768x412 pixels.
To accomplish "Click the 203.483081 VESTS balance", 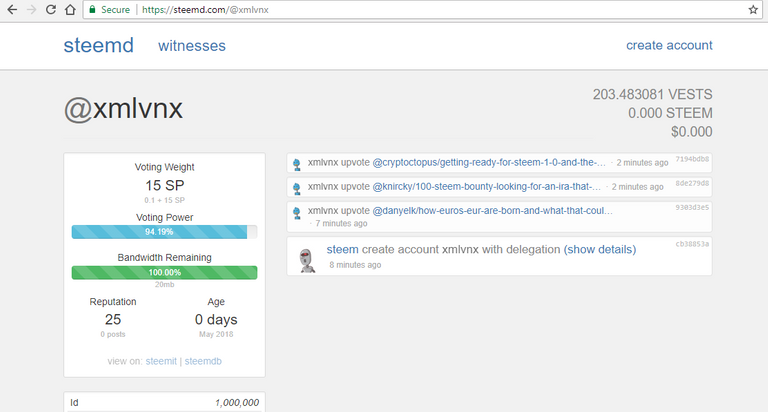I will coord(652,94).
